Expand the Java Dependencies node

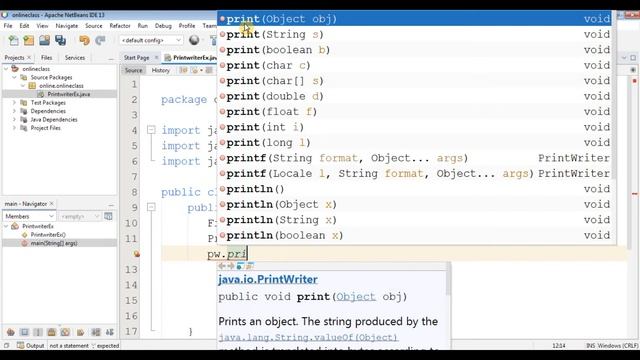tap(14, 120)
